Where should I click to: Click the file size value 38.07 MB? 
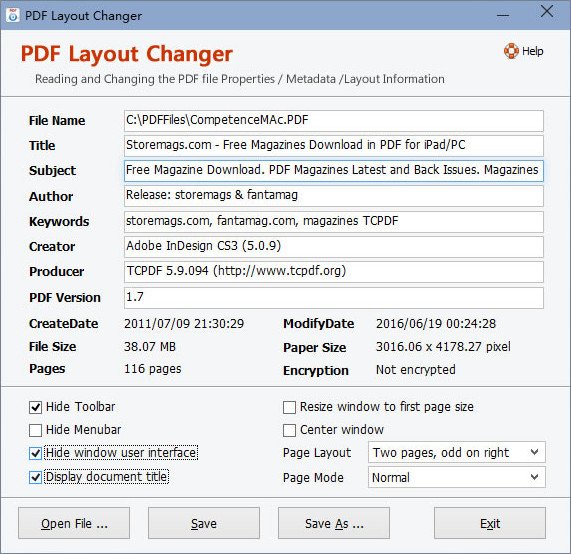point(150,347)
